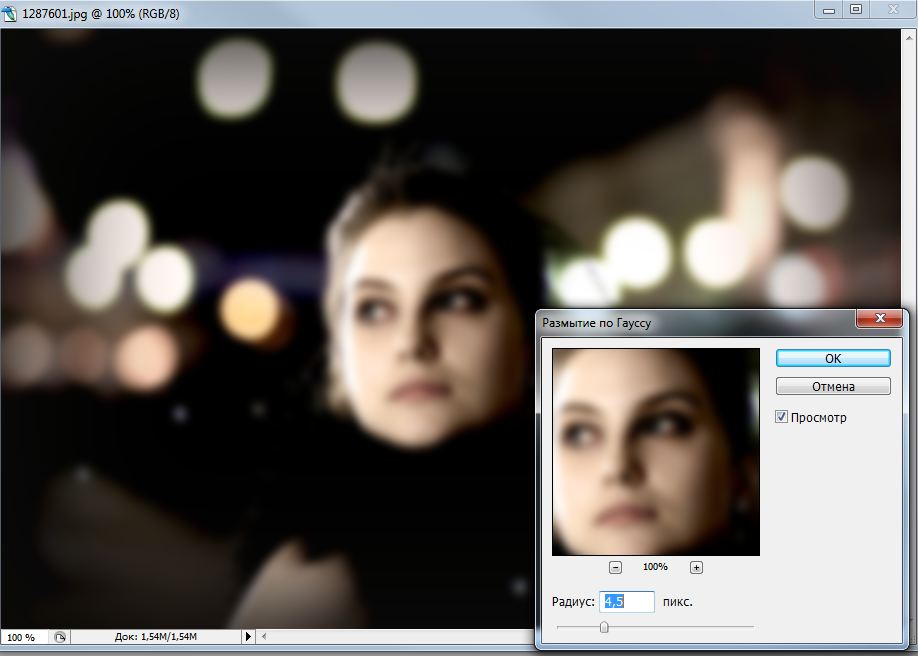Viewport: 918px width, 656px height.
Task: Click the horizontal scrollbar left arrow
Action: click(x=264, y=636)
